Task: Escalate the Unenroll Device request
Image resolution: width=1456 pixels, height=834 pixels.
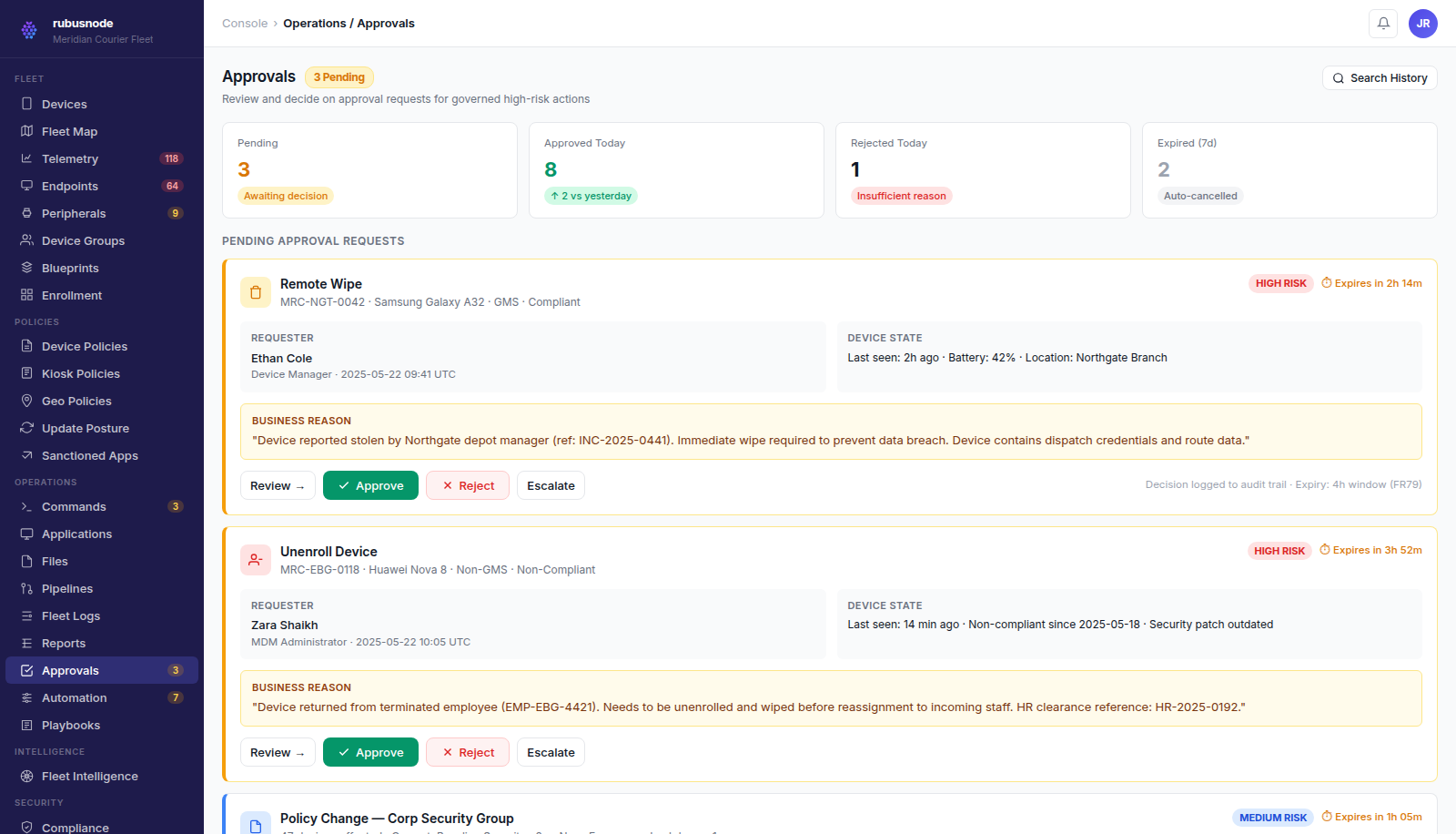Action: pos(551,752)
